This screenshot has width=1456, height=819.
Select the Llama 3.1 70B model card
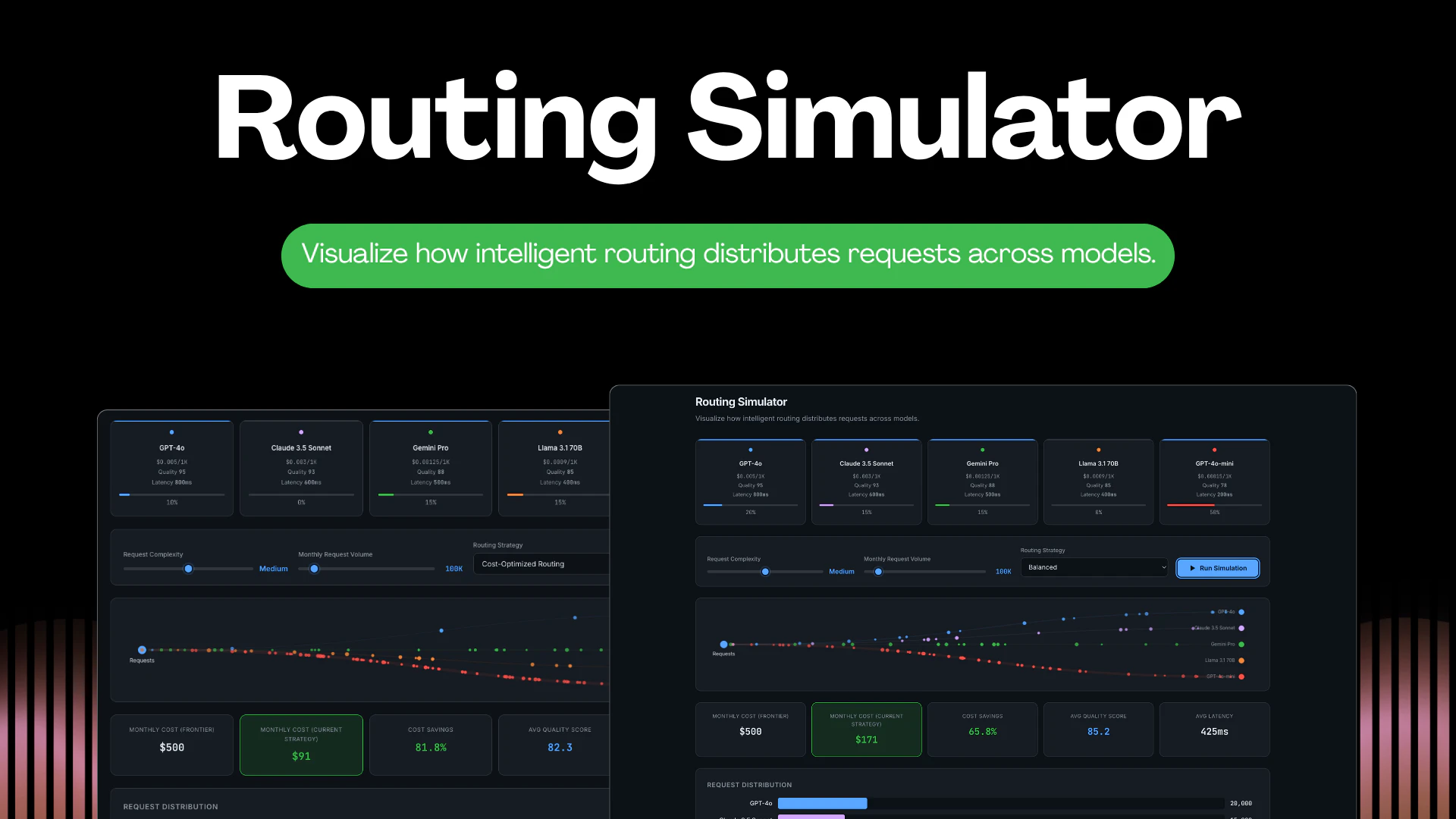pos(1098,482)
